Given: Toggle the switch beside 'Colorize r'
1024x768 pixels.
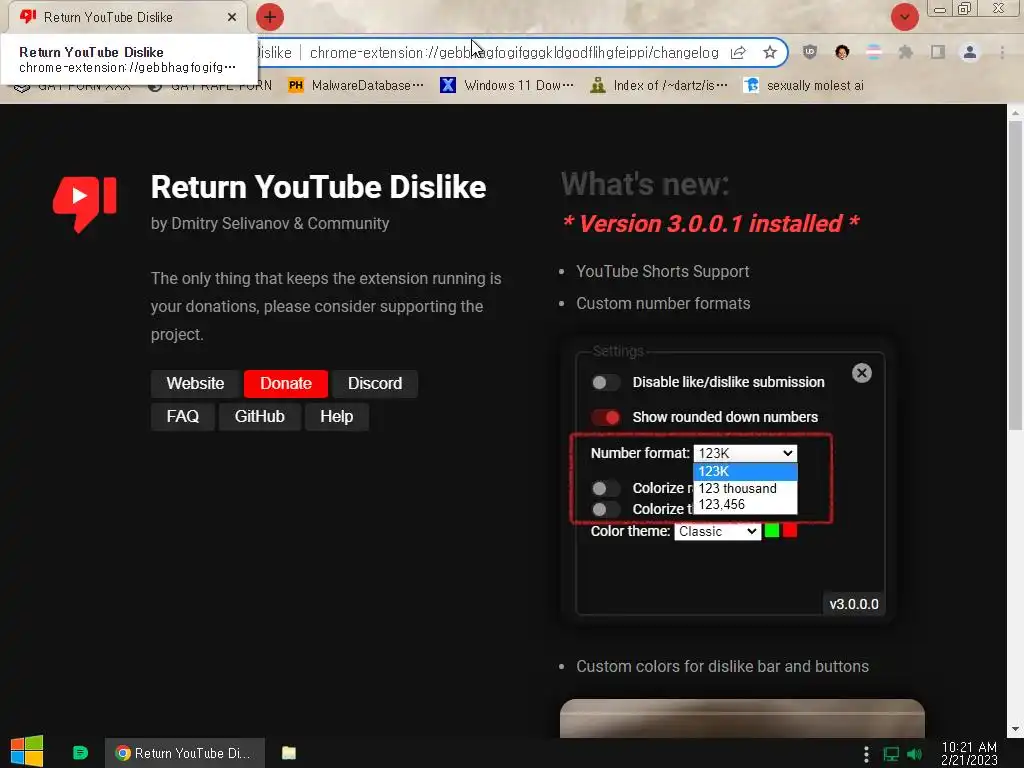Looking at the screenshot, I should pyautogui.click(x=605, y=488).
